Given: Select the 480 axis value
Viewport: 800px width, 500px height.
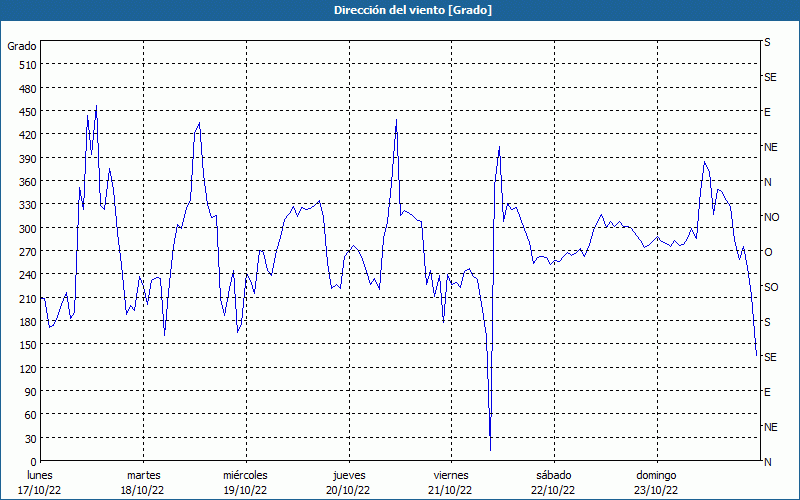Looking at the screenshot, I should [28, 89].
